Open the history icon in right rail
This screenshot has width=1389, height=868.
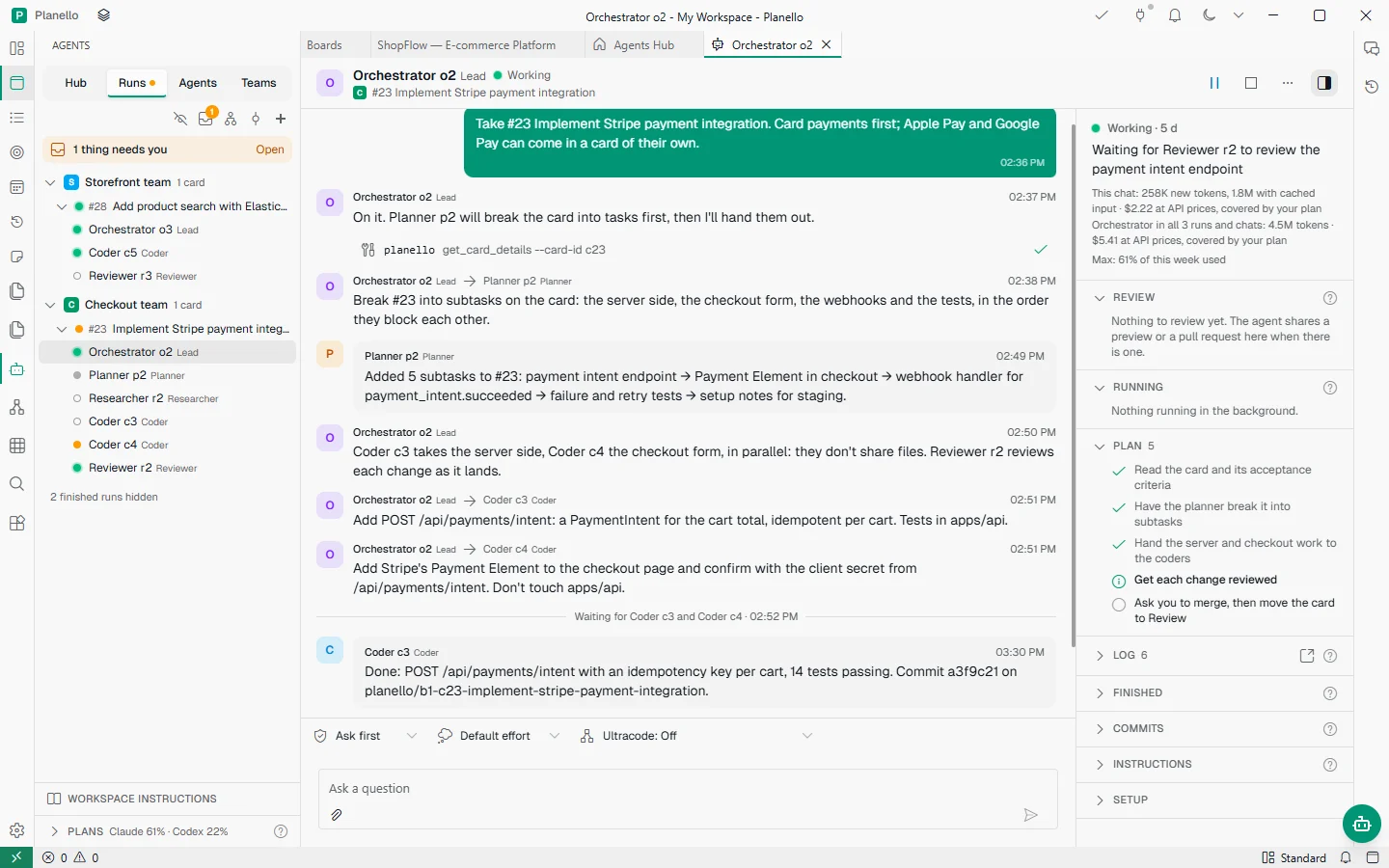1372,87
